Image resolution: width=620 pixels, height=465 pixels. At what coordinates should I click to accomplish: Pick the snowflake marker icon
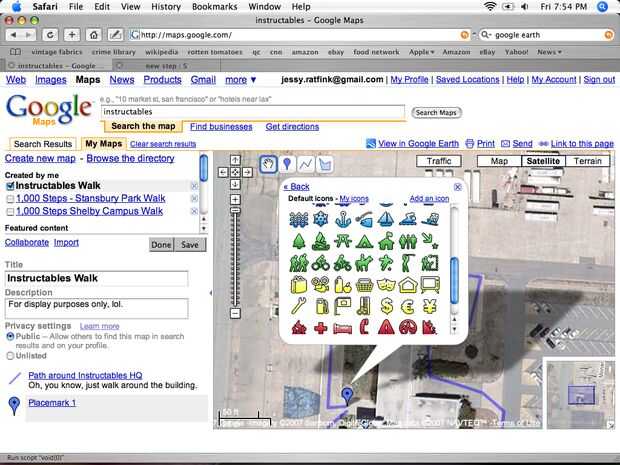[x=321, y=218]
